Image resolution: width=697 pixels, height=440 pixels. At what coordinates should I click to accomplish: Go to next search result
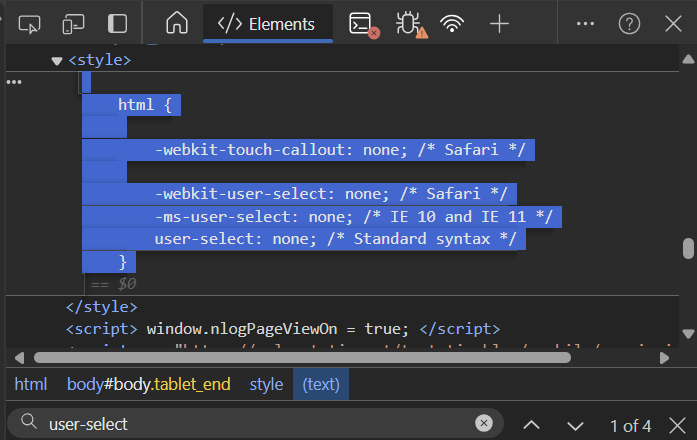point(575,426)
